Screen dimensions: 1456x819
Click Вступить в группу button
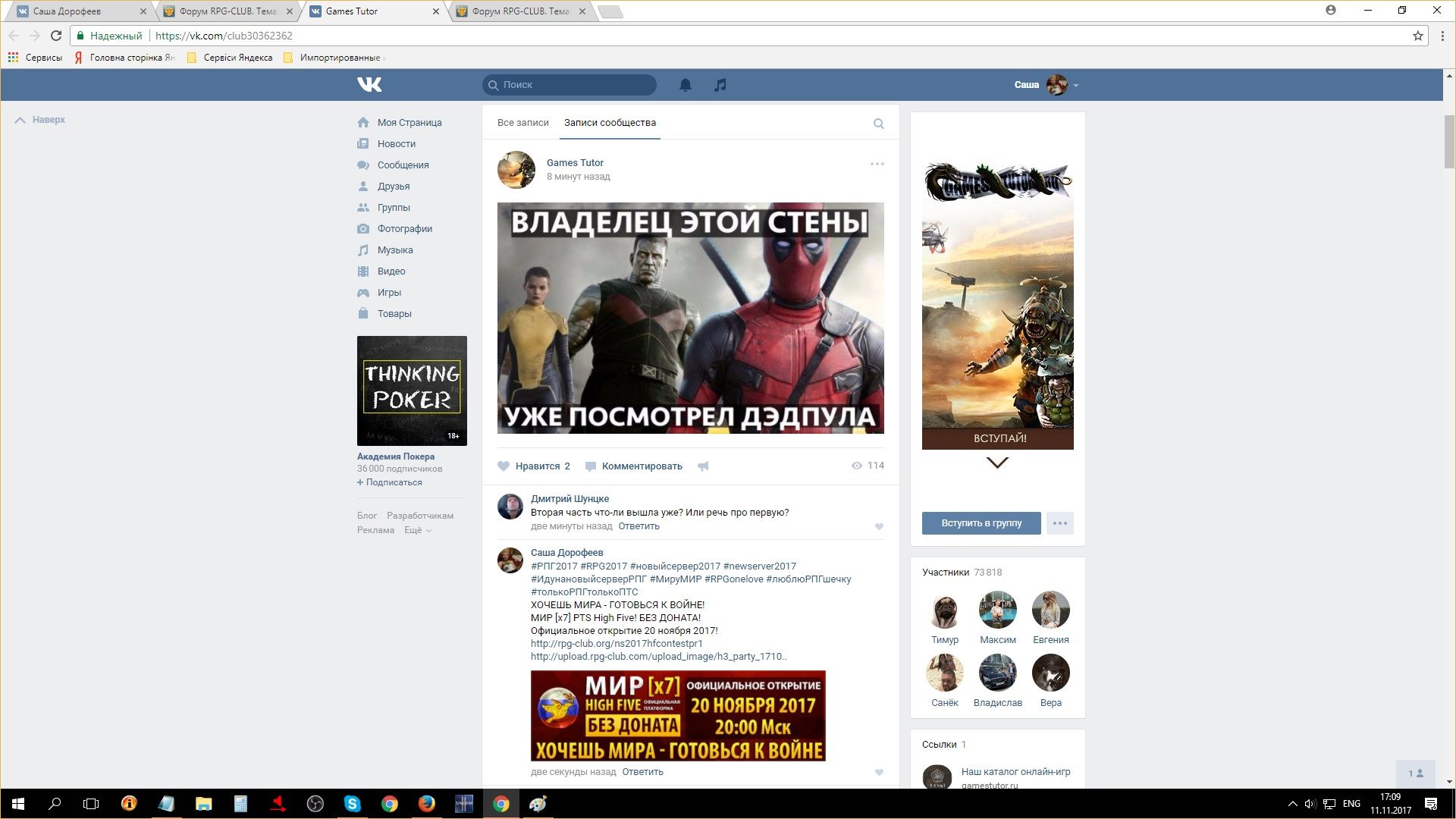pyautogui.click(x=981, y=523)
